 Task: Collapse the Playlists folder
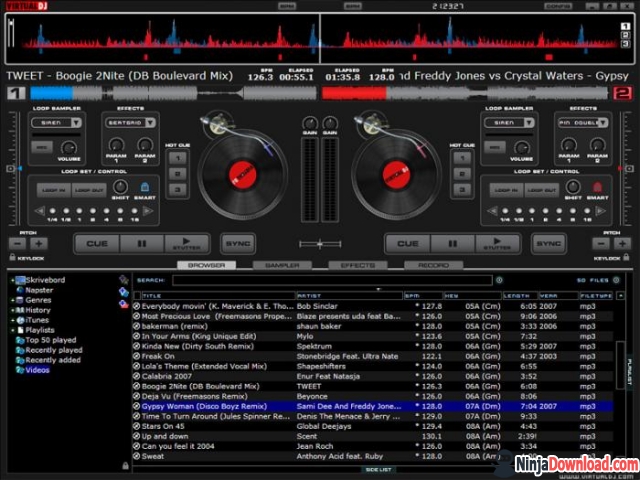[x=13, y=330]
